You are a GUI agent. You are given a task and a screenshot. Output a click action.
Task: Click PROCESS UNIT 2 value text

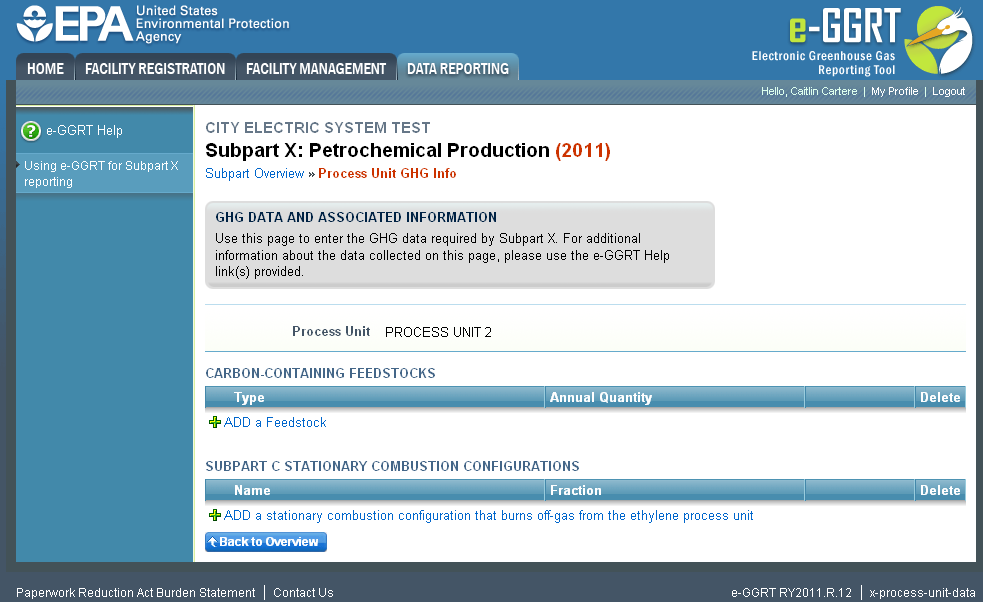click(438, 332)
